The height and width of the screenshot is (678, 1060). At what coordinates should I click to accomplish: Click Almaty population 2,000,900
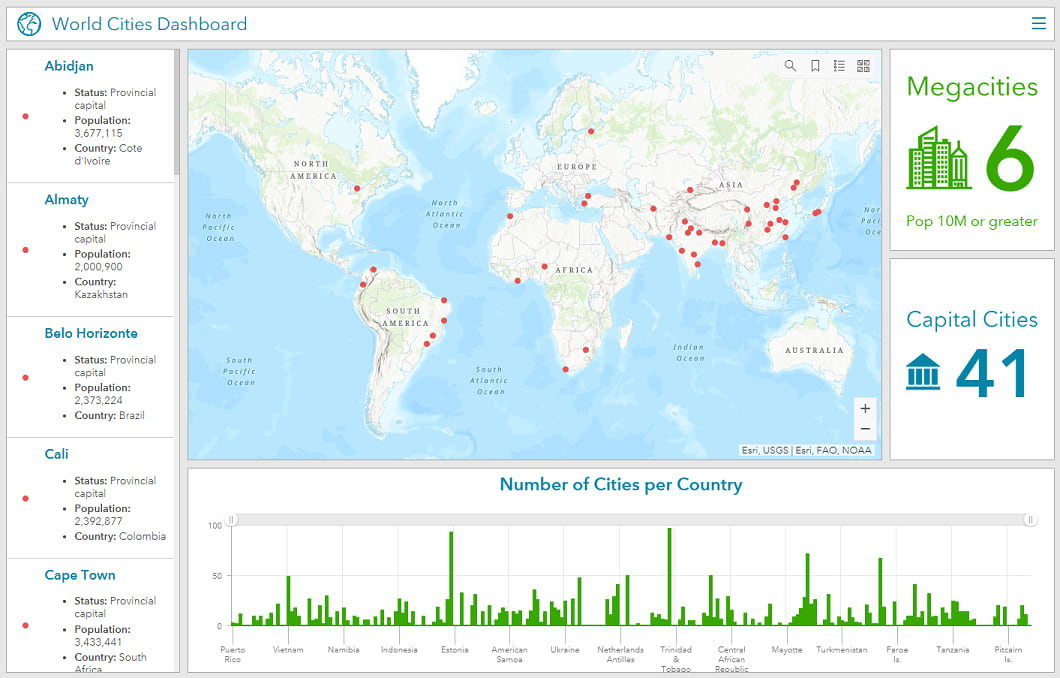[x=99, y=267]
